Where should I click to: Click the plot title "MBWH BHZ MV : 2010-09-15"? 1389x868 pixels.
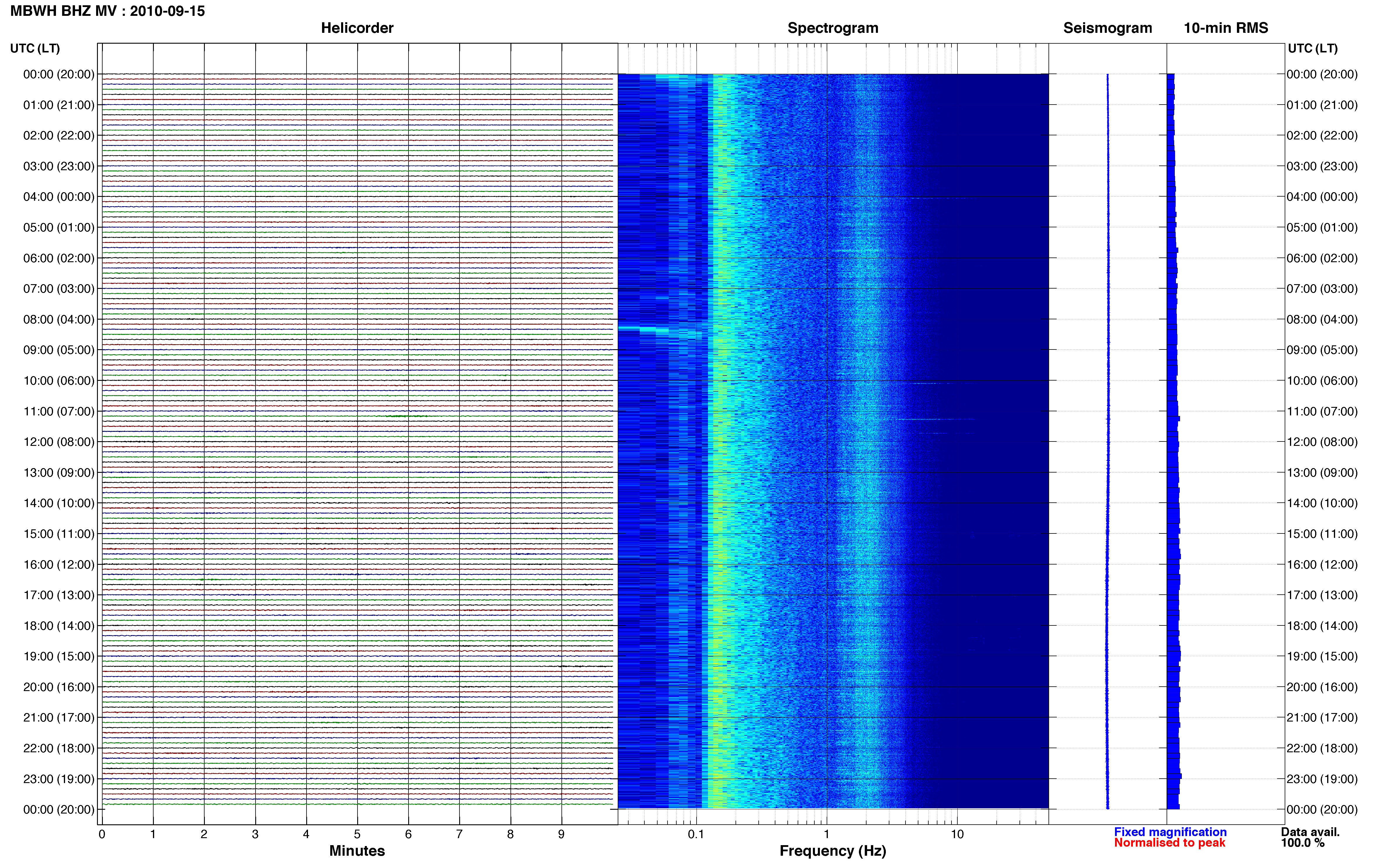tap(107, 11)
